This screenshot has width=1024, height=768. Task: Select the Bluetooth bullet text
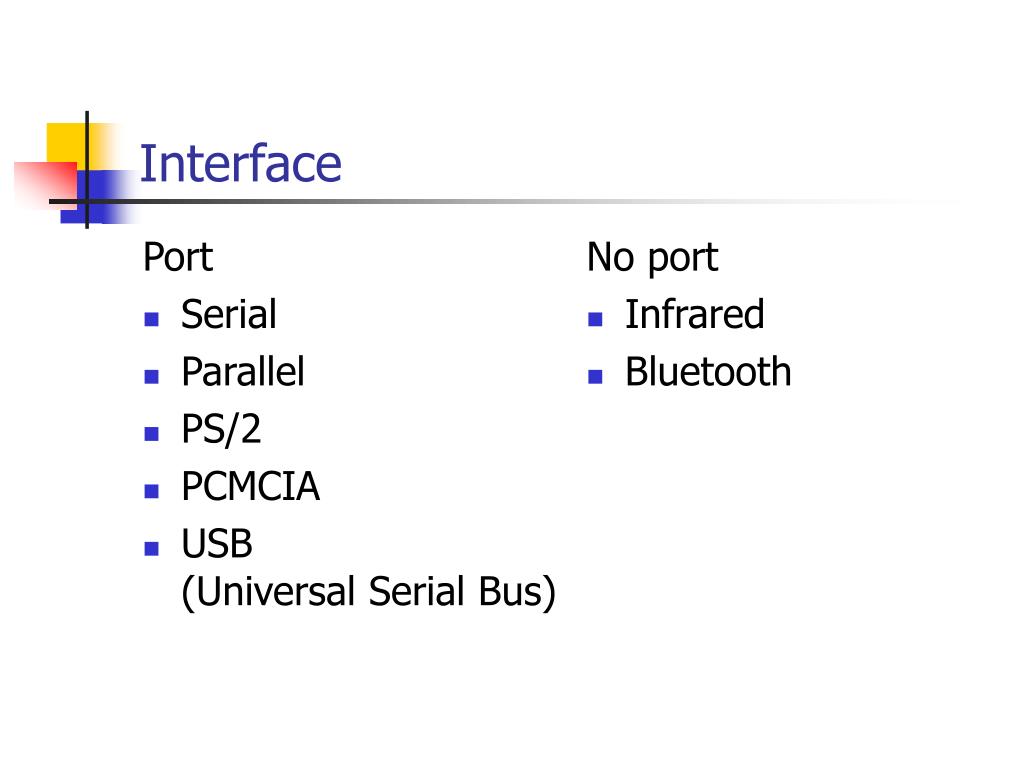(709, 372)
